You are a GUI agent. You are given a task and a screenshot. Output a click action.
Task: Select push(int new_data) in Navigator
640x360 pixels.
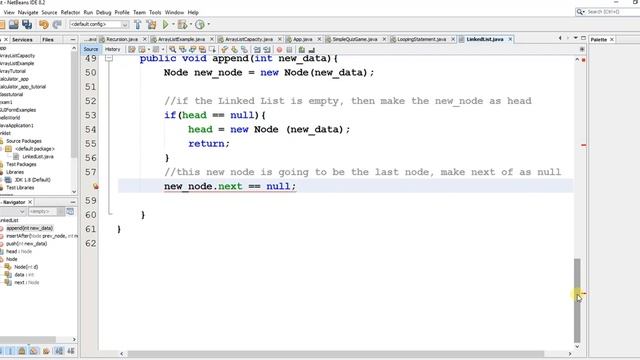point(26,244)
